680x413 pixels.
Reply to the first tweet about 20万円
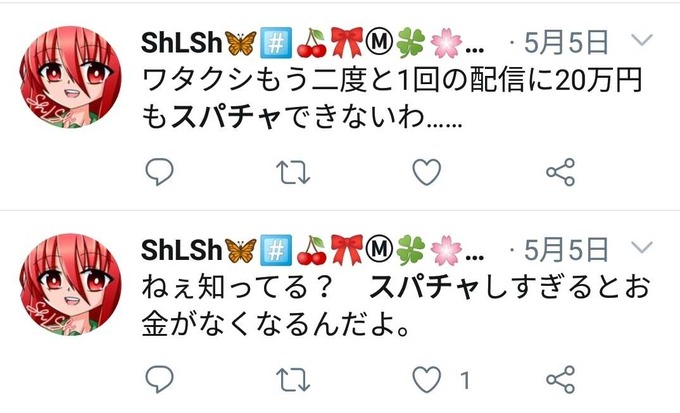(x=160, y=172)
